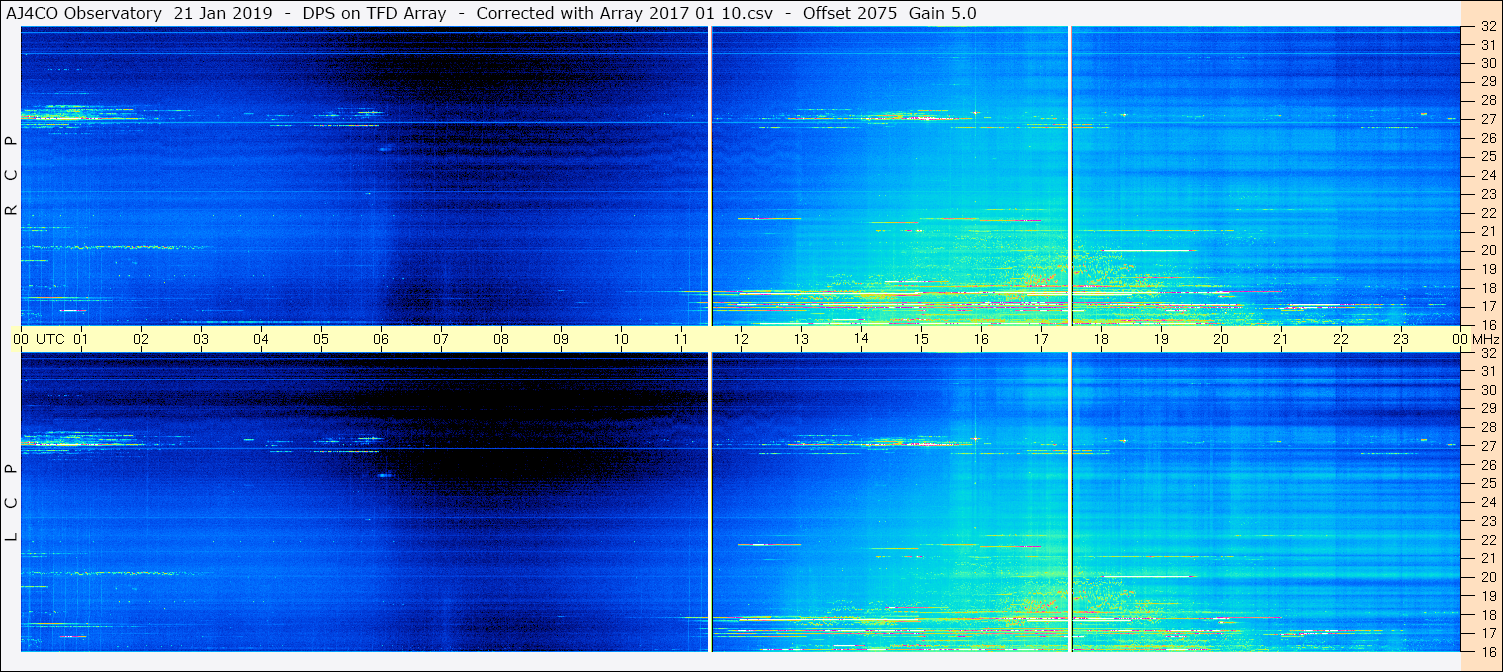Image resolution: width=1503 pixels, height=672 pixels.
Task: Click the Gain 5.0 text in header
Action: 943,13
